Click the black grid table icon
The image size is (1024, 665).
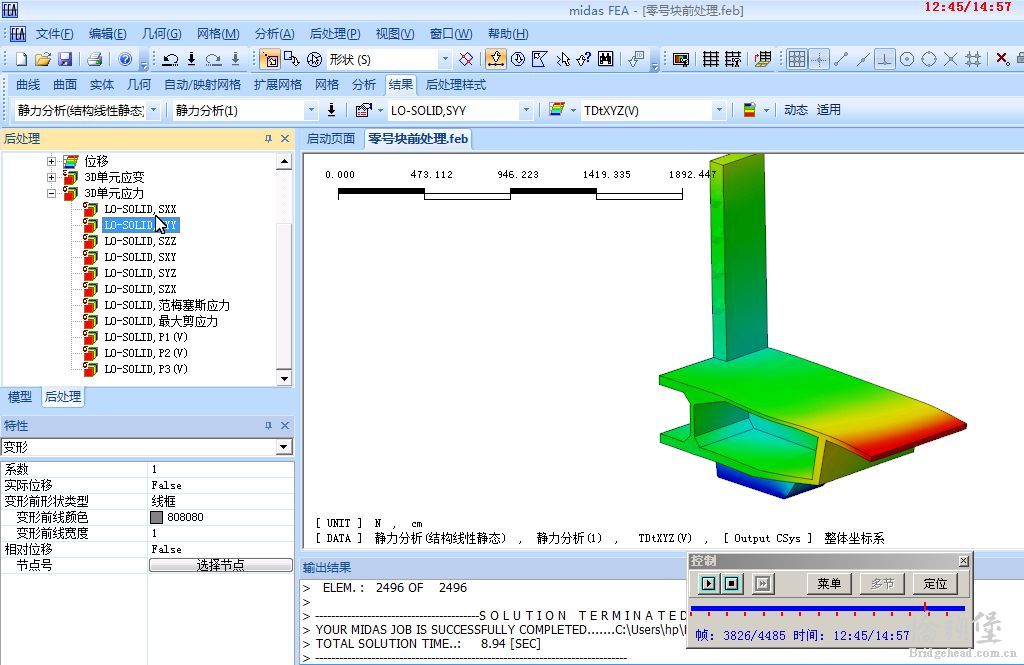[x=711, y=59]
